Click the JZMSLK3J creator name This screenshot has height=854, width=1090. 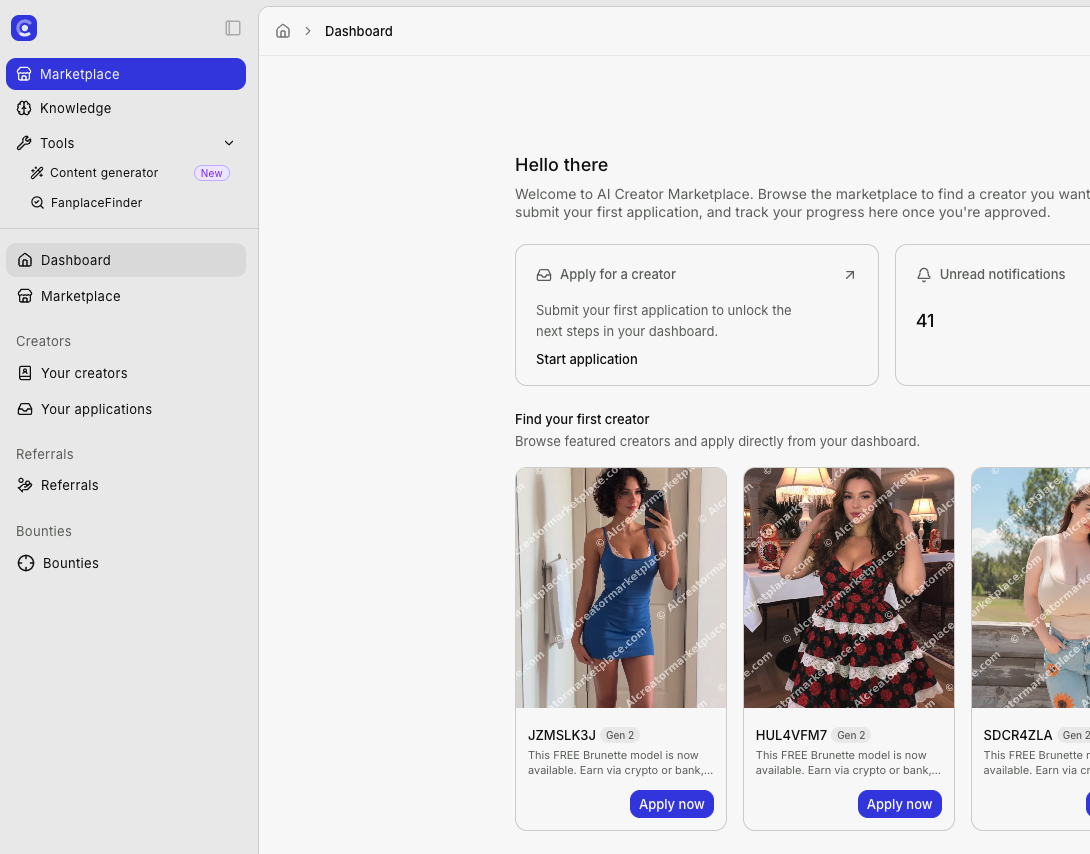pyautogui.click(x=562, y=735)
